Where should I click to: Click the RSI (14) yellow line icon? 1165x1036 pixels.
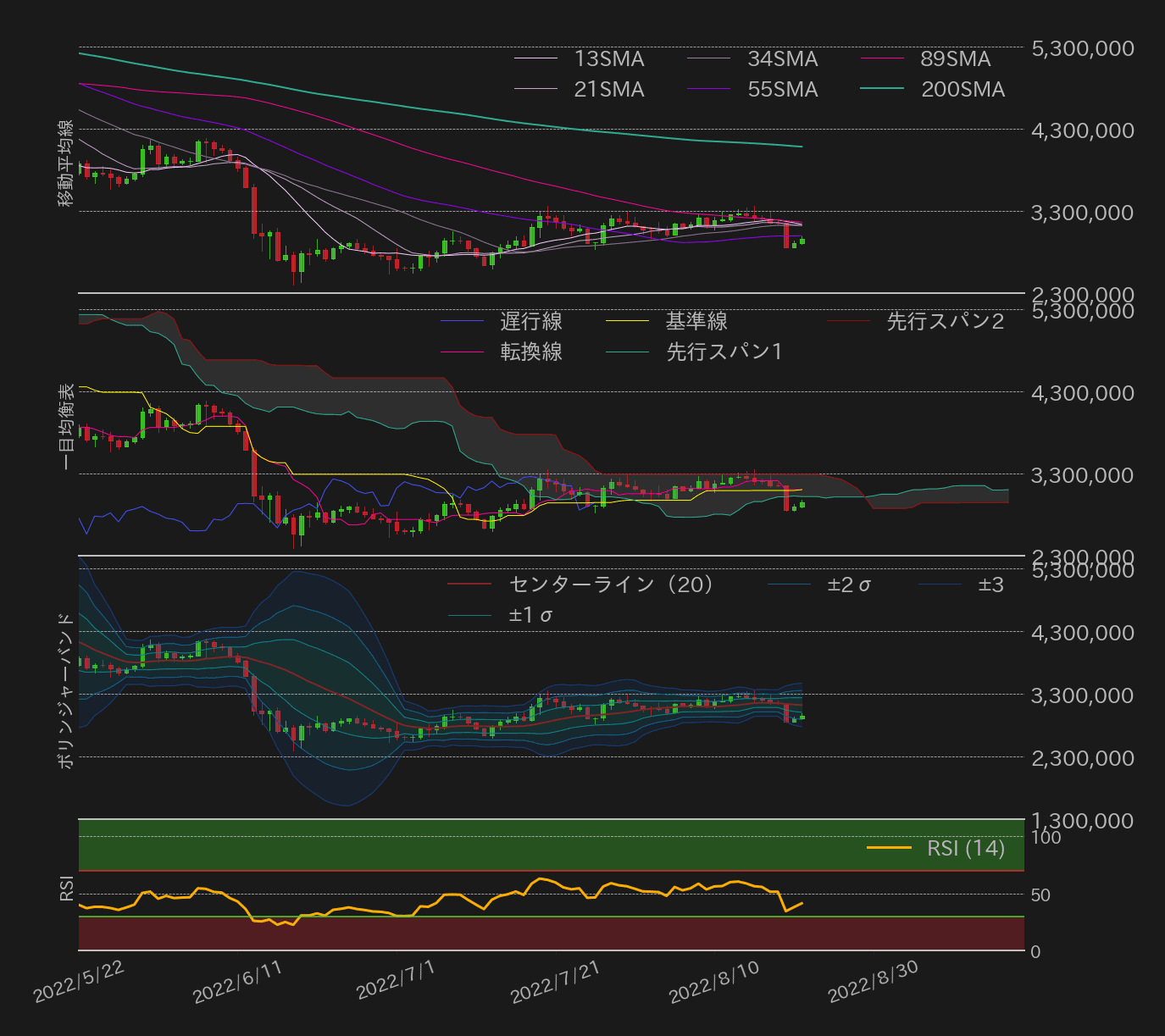888,848
